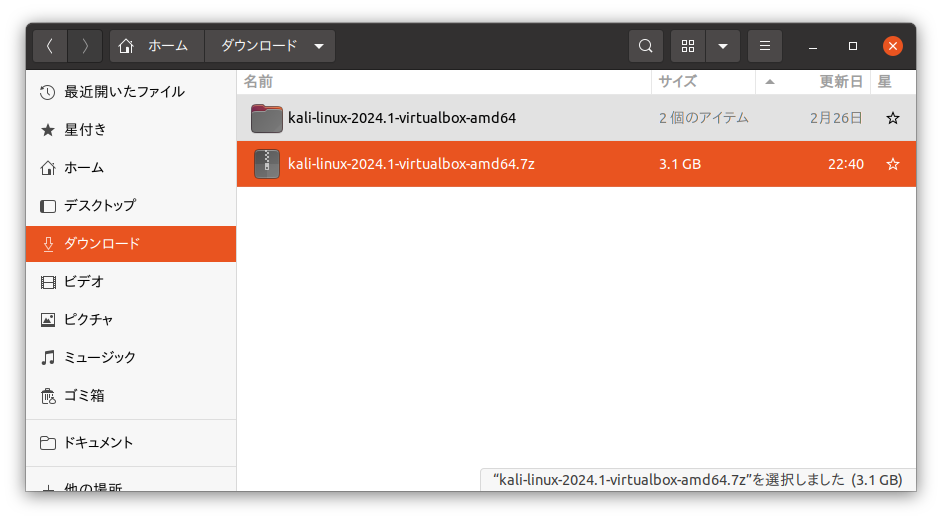Click the picture icon beside ピクチャ
The width and height of the screenshot is (942, 520).
[47, 319]
